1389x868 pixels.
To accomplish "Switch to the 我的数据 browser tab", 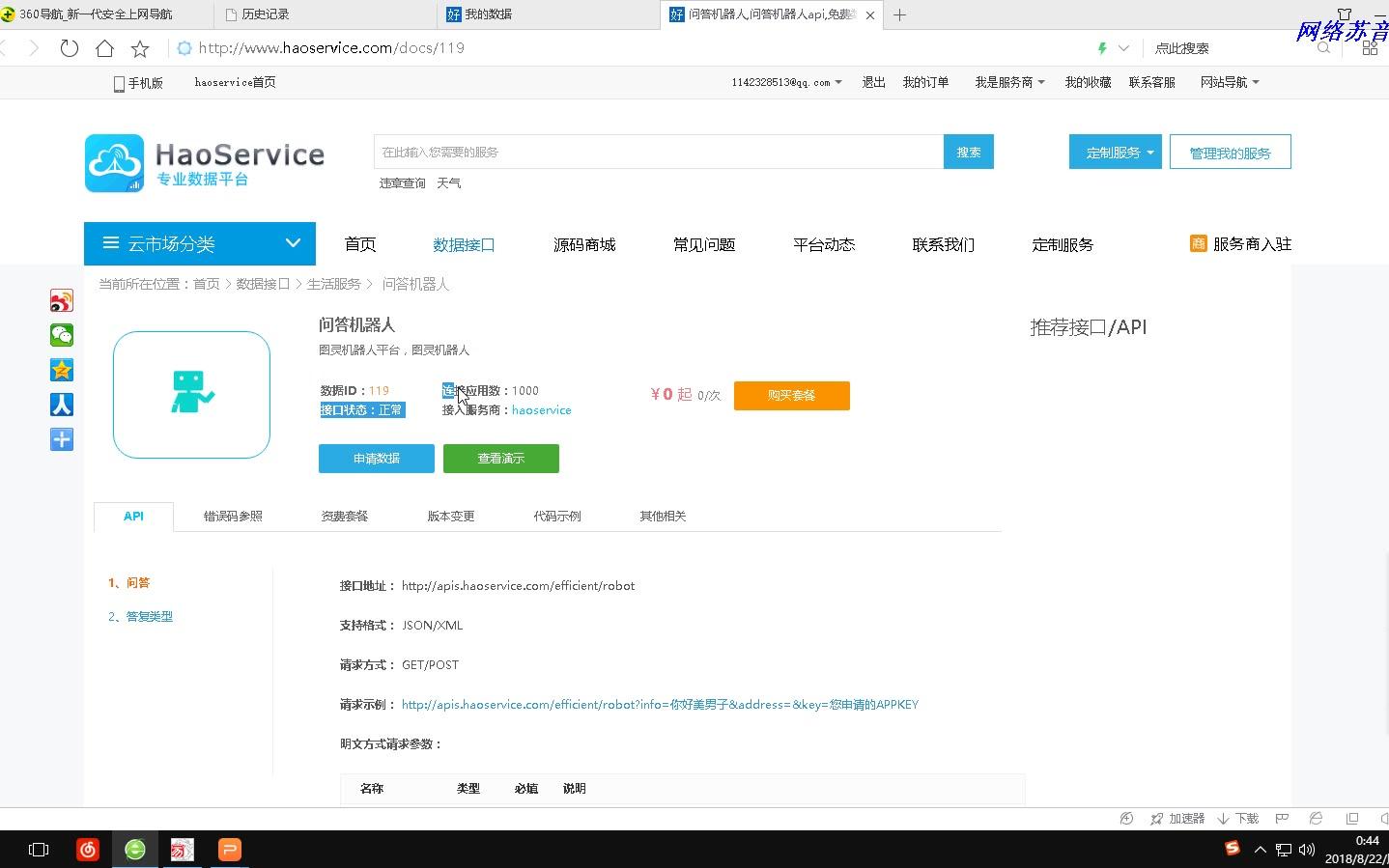I will [549, 14].
